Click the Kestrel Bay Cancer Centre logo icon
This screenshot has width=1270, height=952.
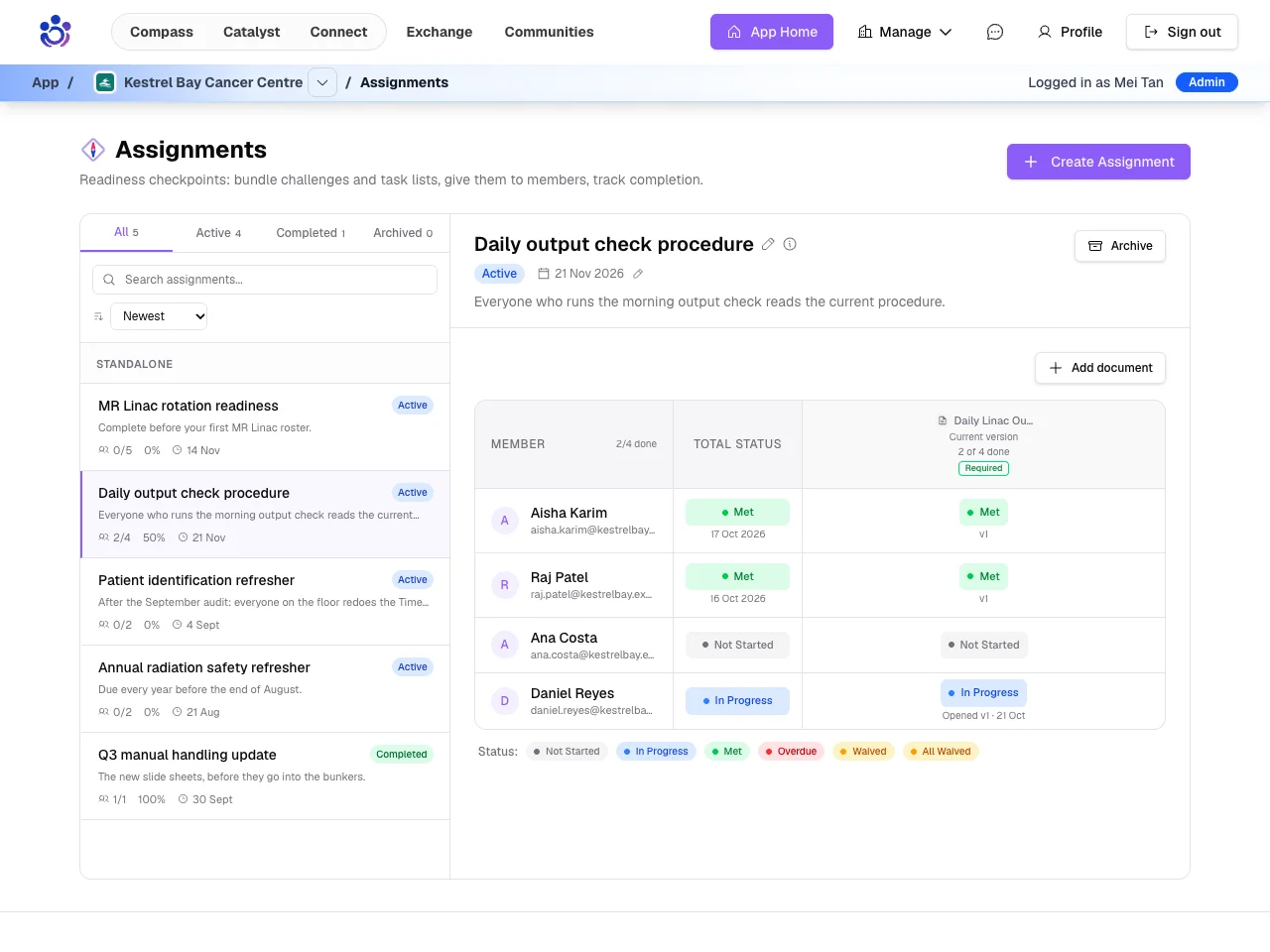[104, 82]
